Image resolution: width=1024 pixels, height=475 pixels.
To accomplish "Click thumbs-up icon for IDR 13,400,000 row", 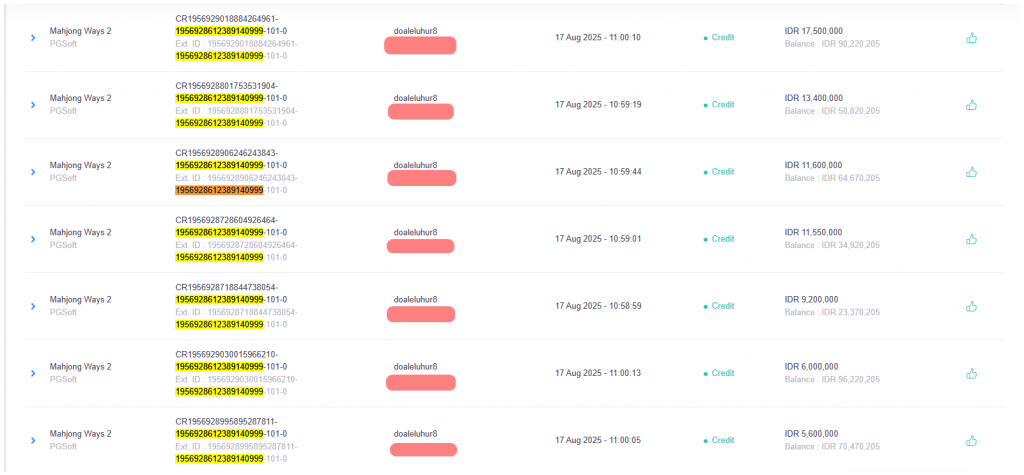I will pos(971,105).
